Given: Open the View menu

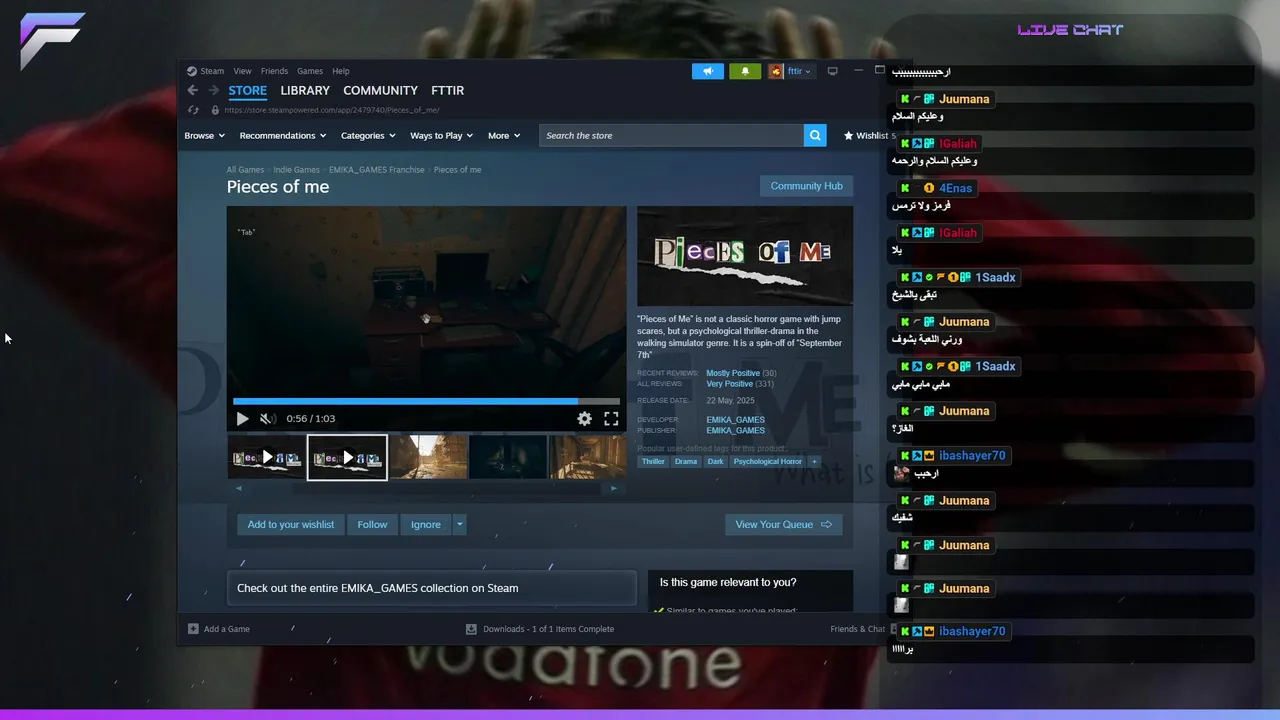Looking at the screenshot, I should click(243, 71).
